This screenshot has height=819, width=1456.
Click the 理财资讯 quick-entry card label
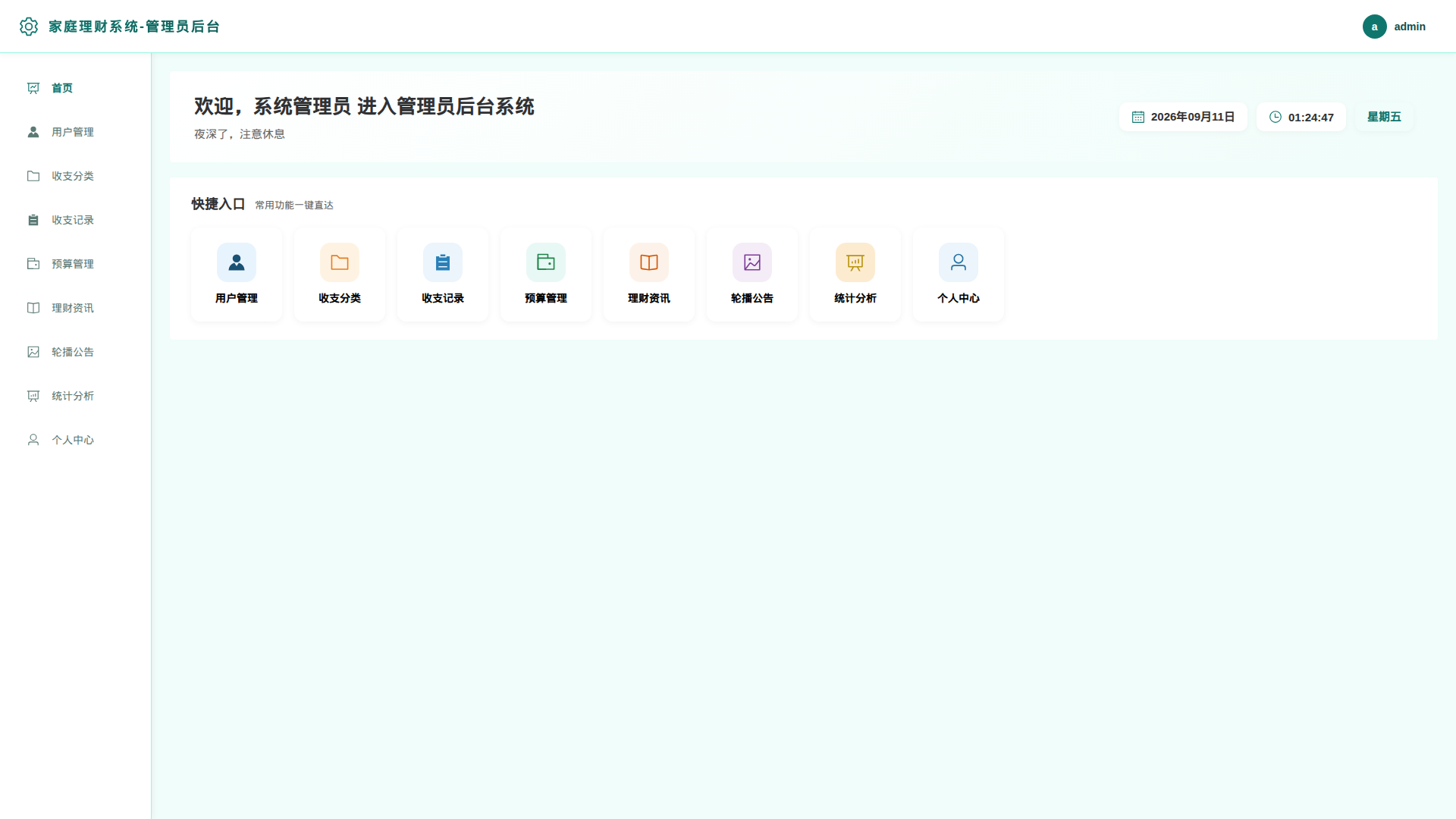coord(649,298)
